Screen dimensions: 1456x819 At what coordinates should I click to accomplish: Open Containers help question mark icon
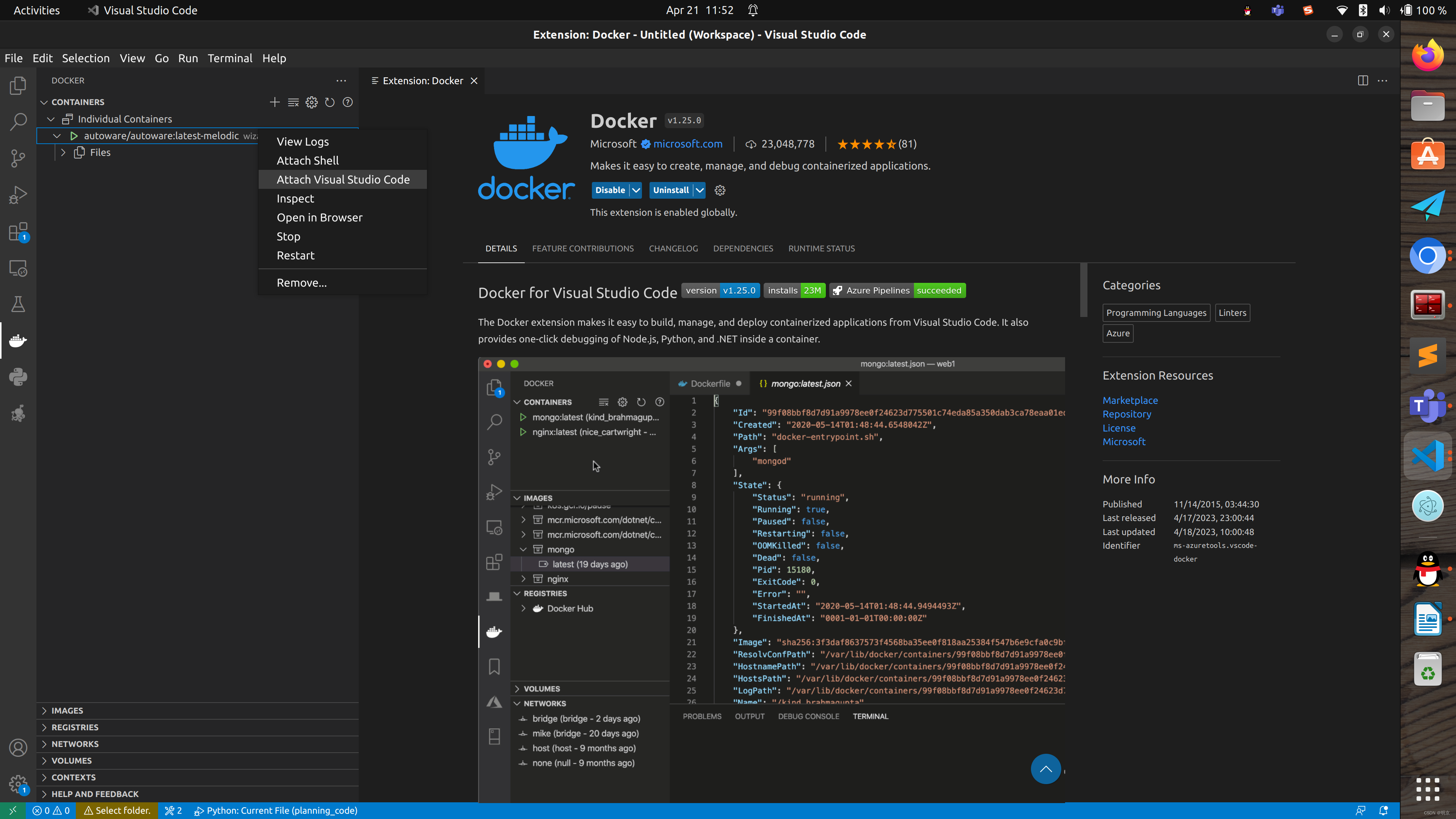pos(348,102)
